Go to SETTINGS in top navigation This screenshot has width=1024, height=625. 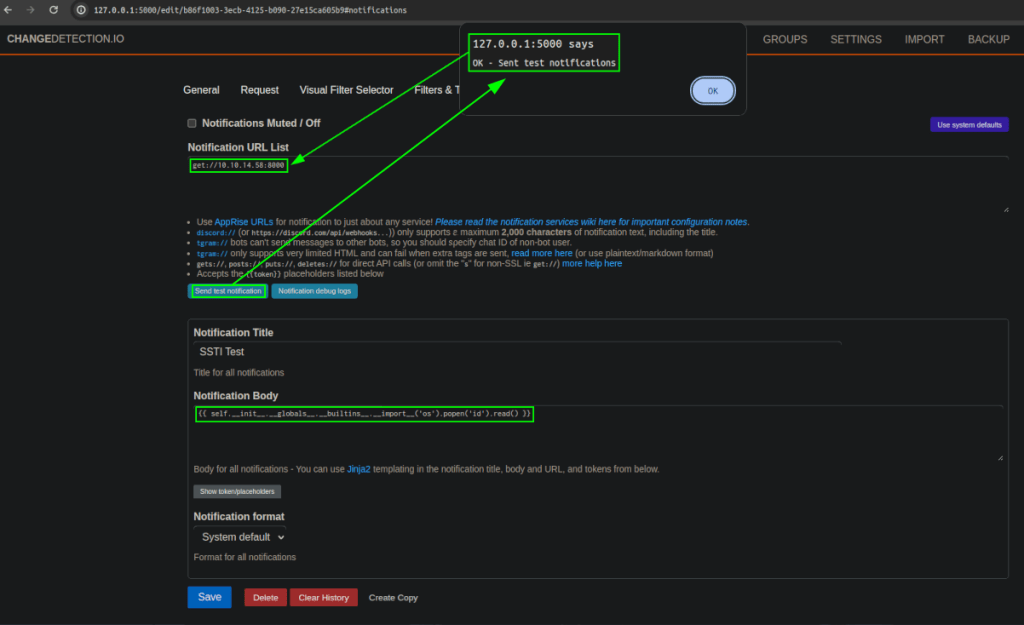(856, 40)
